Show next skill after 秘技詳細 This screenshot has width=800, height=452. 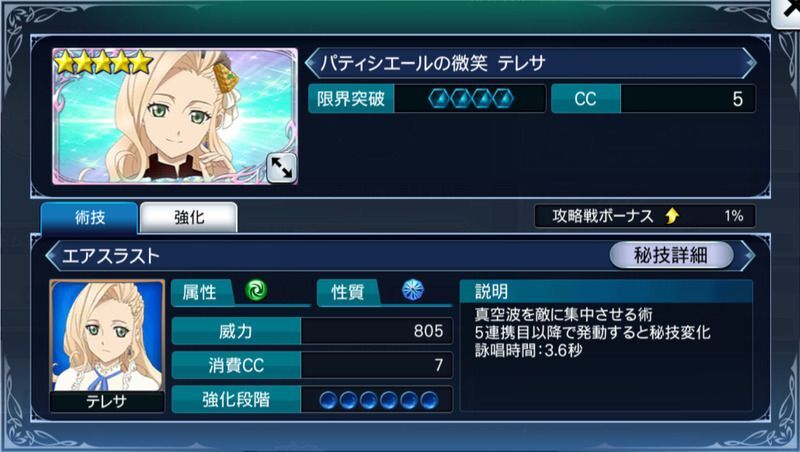click(747, 255)
